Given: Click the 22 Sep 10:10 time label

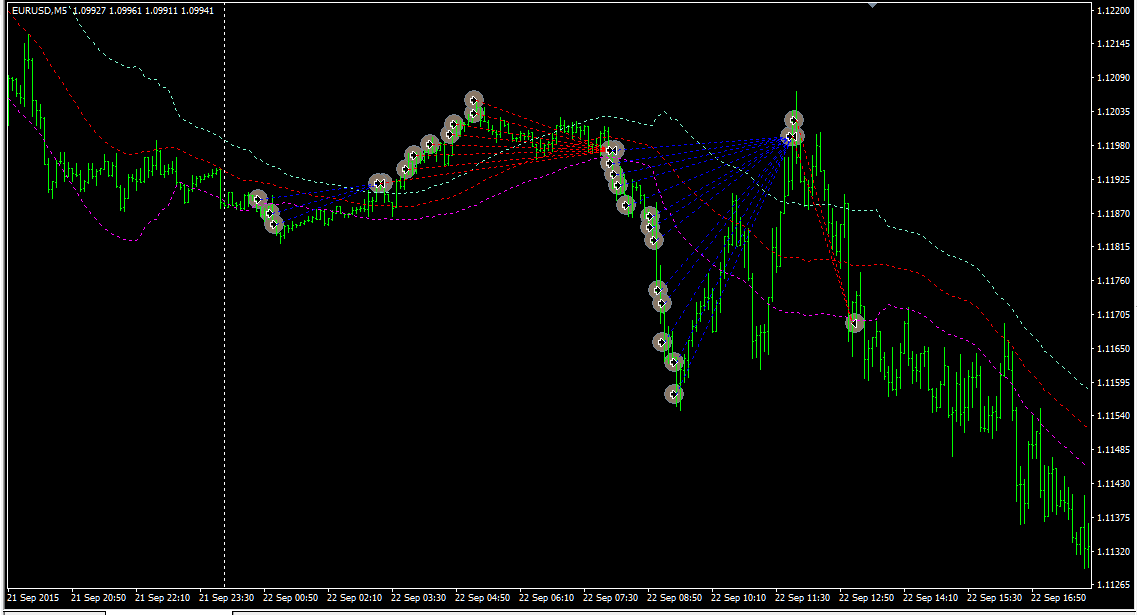Looking at the screenshot, I should (738, 598).
